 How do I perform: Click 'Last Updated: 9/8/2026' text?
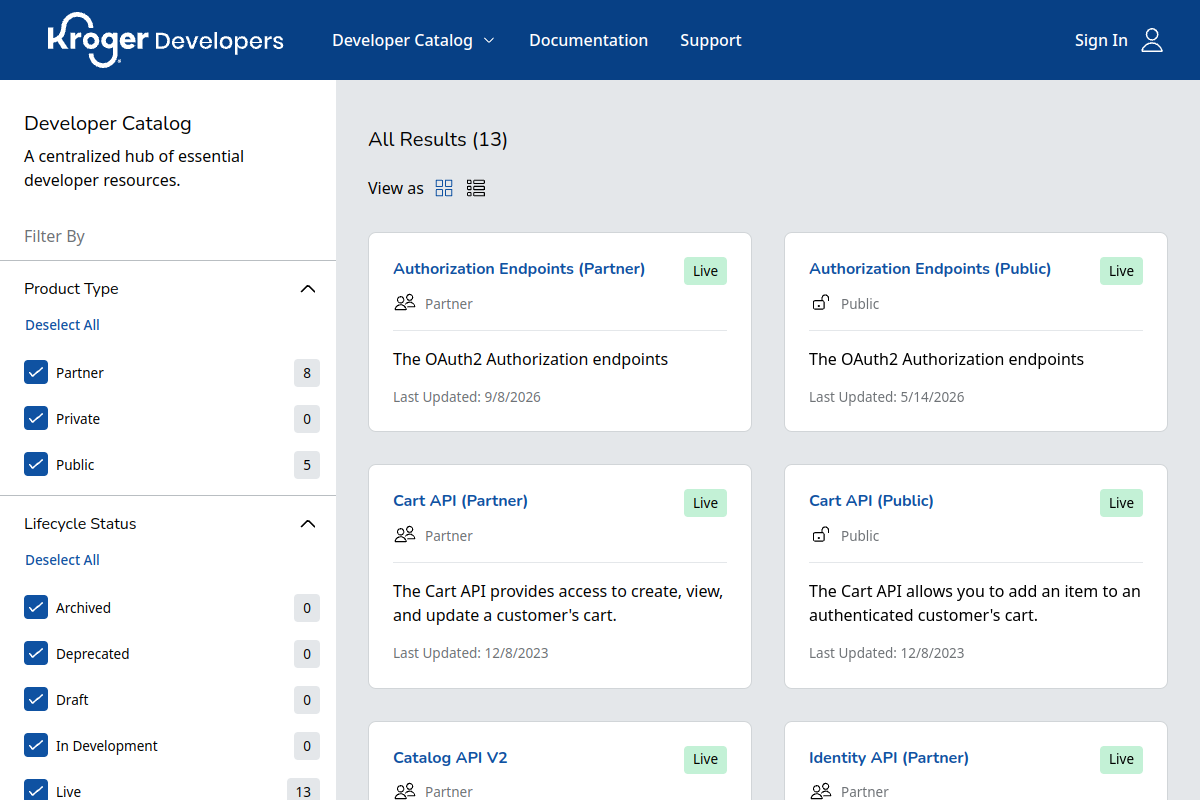pyautogui.click(x=467, y=397)
